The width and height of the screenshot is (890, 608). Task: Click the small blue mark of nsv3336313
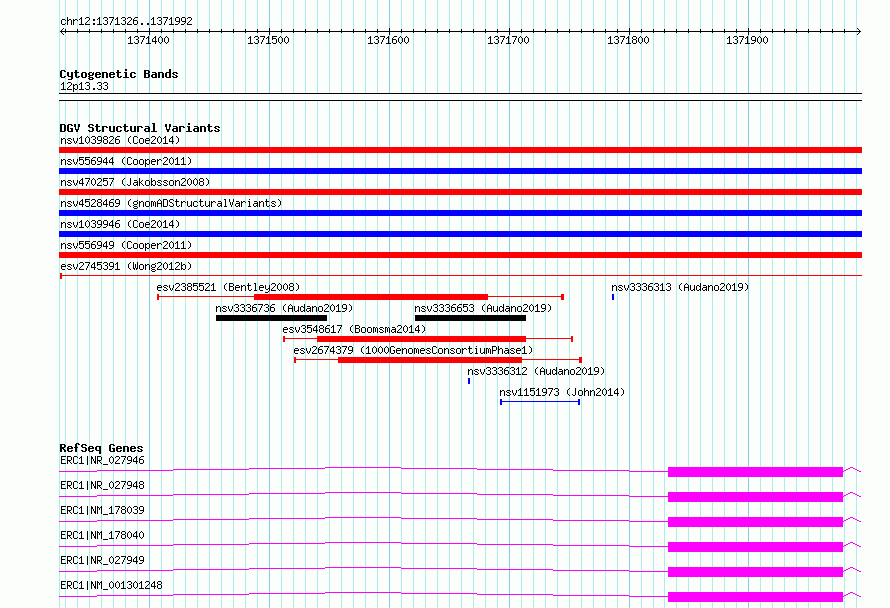tap(613, 297)
